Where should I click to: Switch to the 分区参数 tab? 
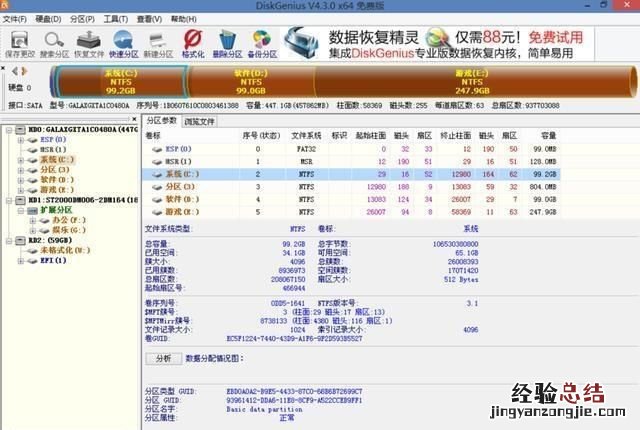click(x=162, y=121)
